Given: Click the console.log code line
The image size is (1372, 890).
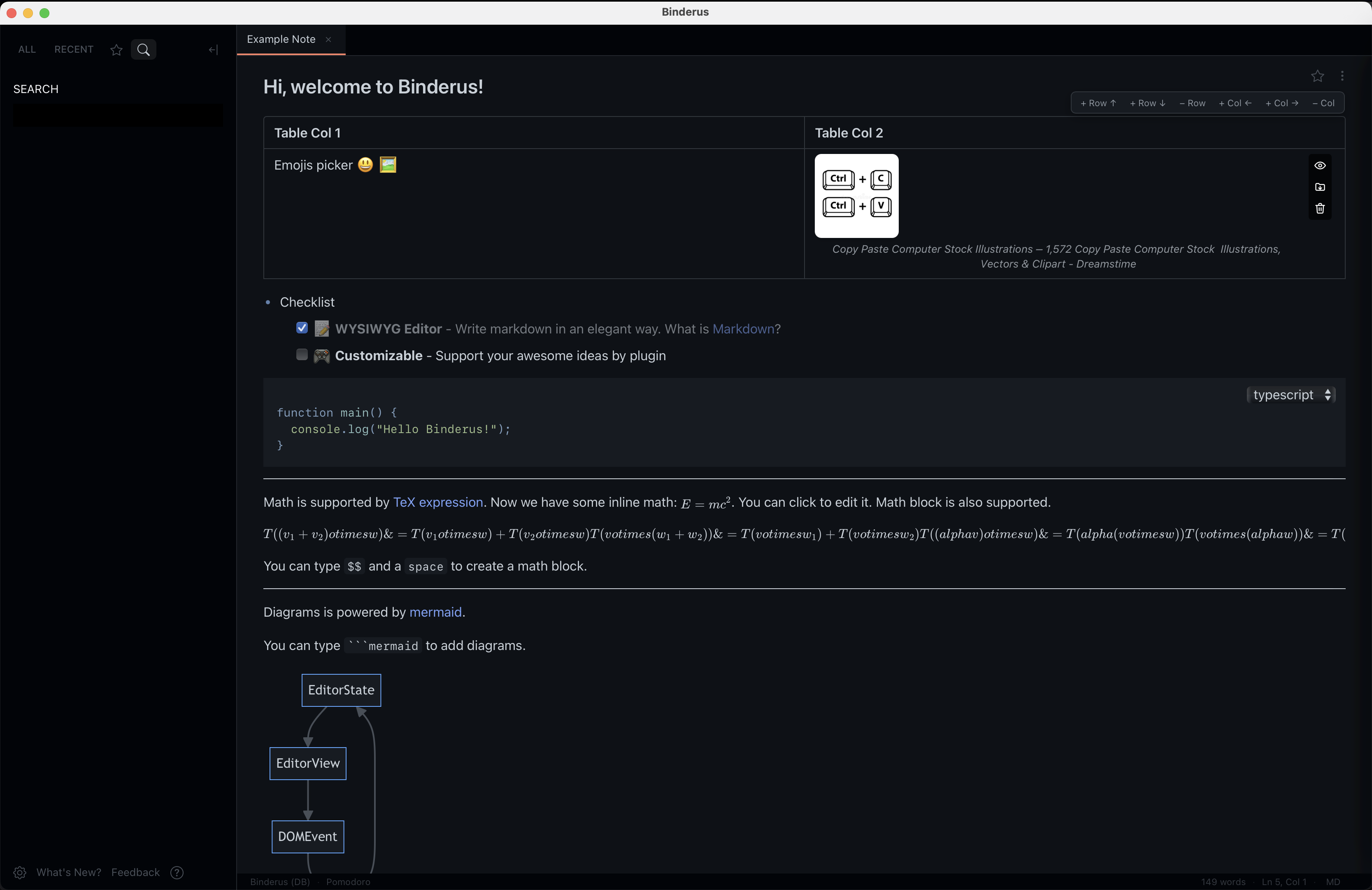Looking at the screenshot, I should pyautogui.click(x=401, y=429).
